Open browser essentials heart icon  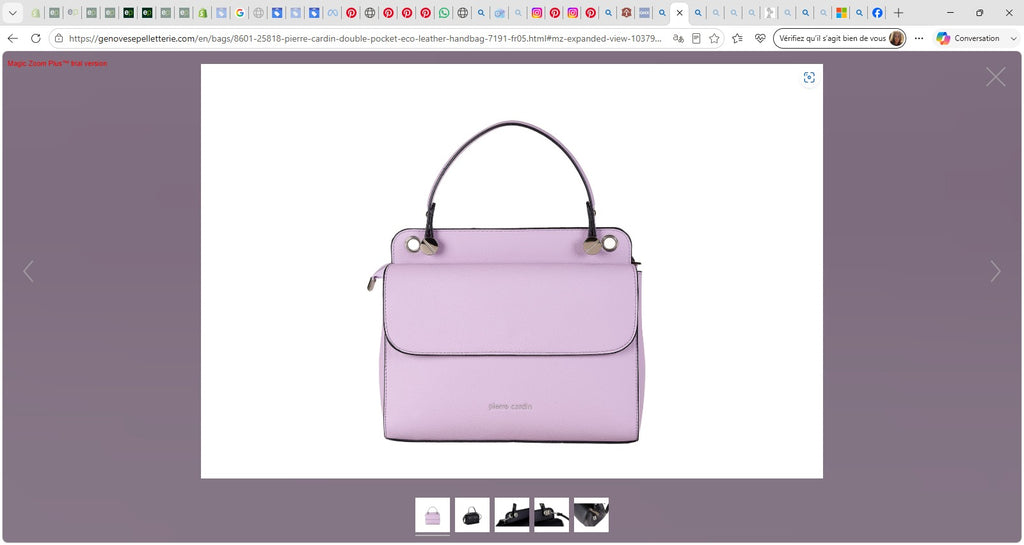[x=760, y=39]
